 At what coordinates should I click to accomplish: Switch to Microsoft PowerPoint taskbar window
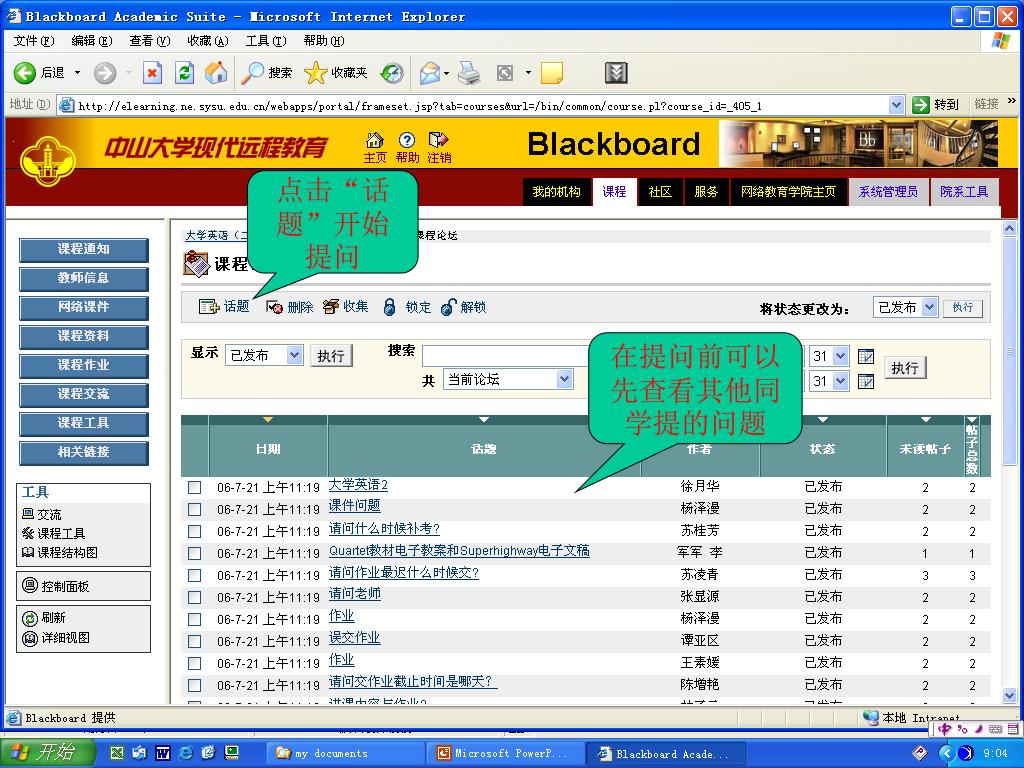pyautogui.click(x=504, y=753)
